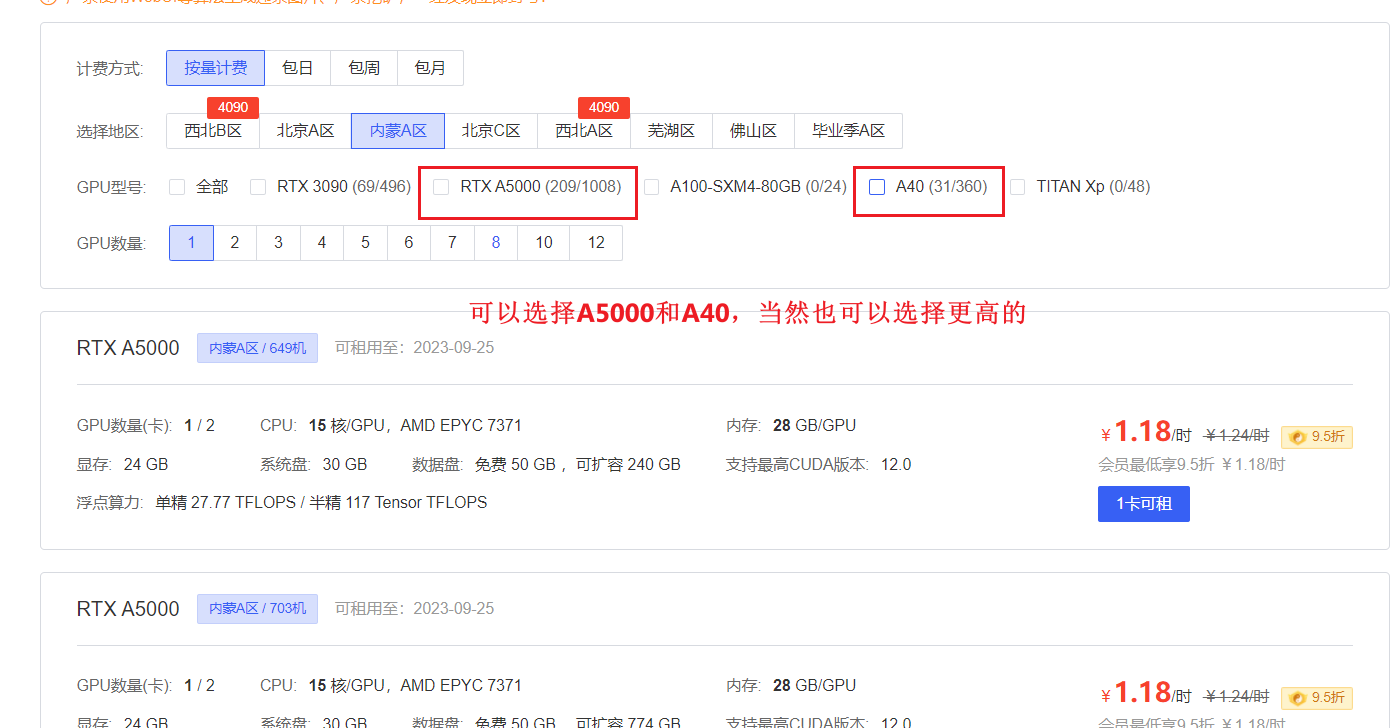Switch billing to 包周

(364, 68)
